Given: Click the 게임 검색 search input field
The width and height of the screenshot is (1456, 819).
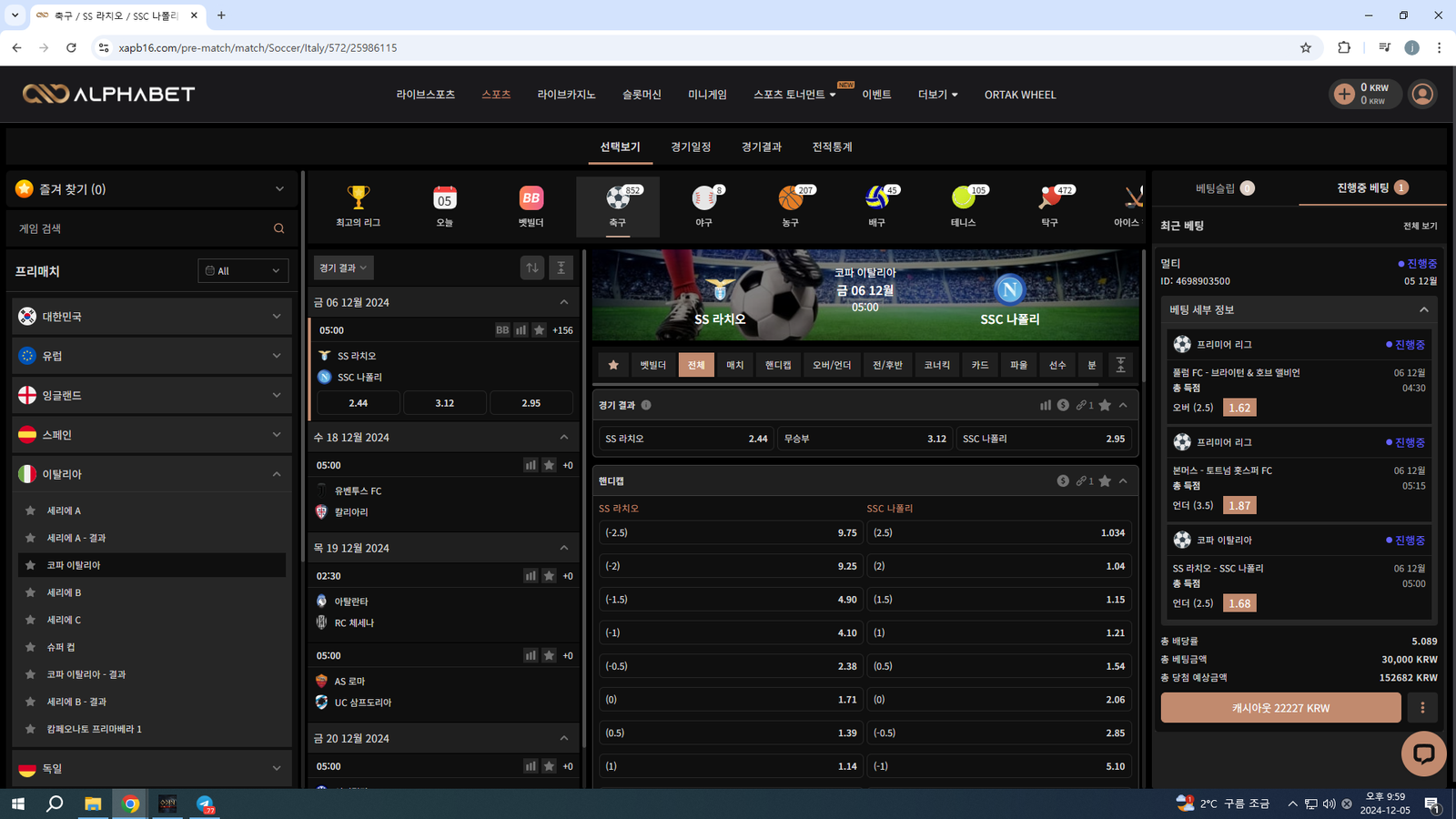Looking at the screenshot, I should (x=141, y=228).
